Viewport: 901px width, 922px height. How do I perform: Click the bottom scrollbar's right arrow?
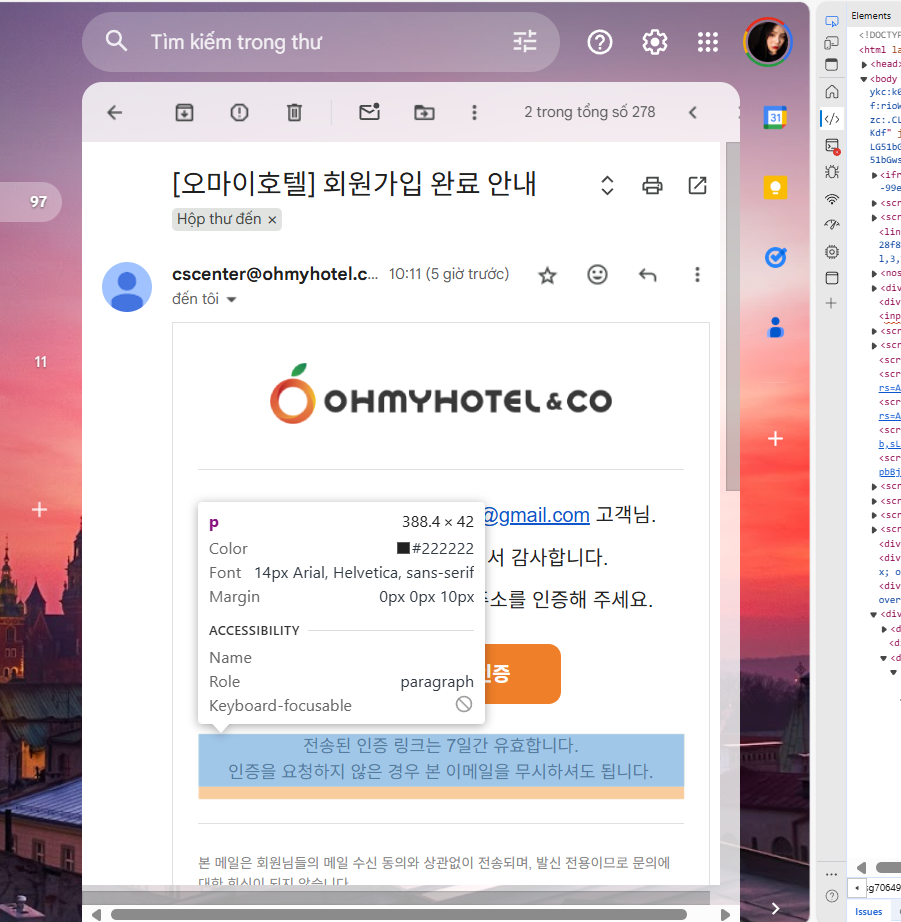(x=725, y=914)
